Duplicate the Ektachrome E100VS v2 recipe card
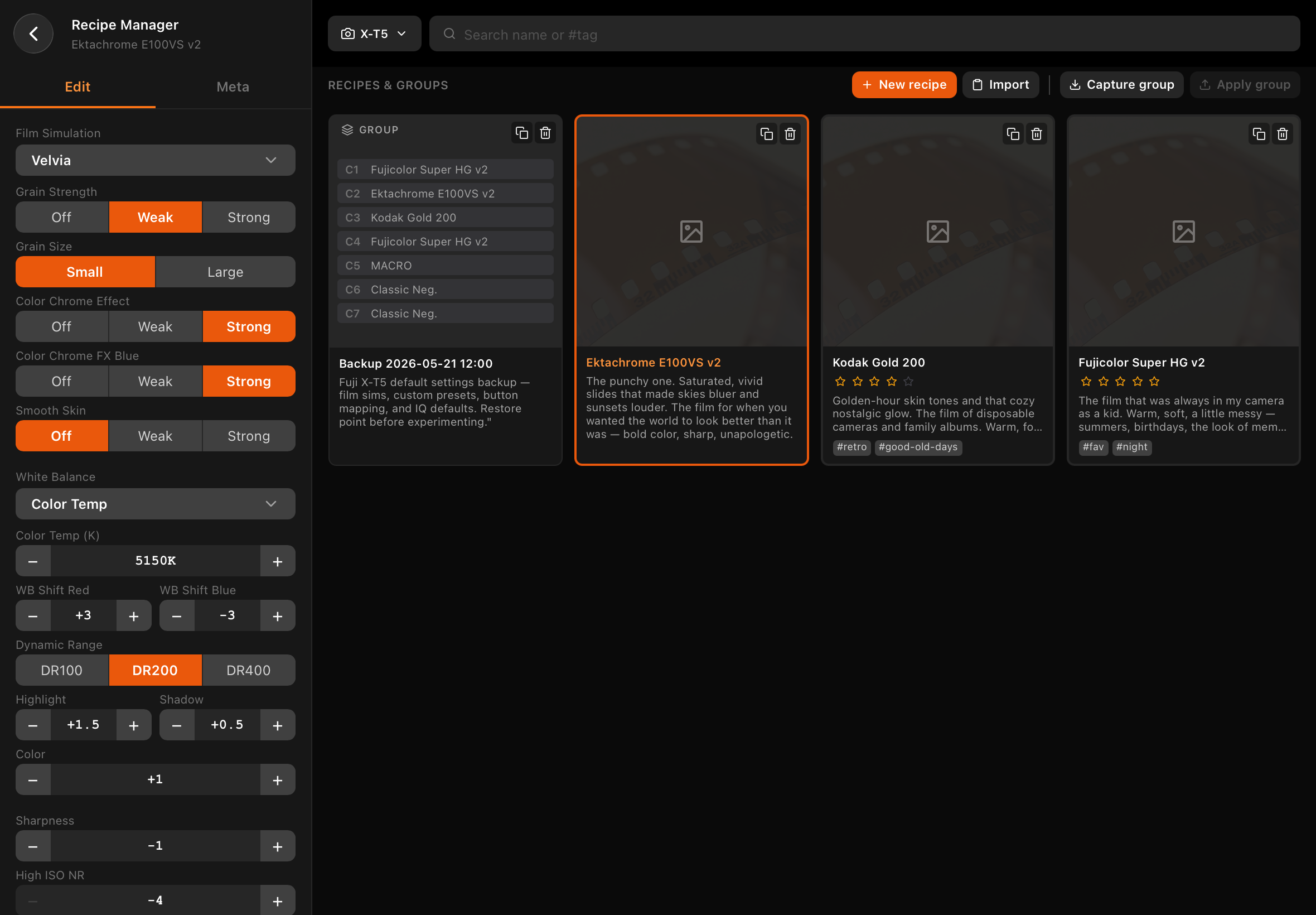 767,134
